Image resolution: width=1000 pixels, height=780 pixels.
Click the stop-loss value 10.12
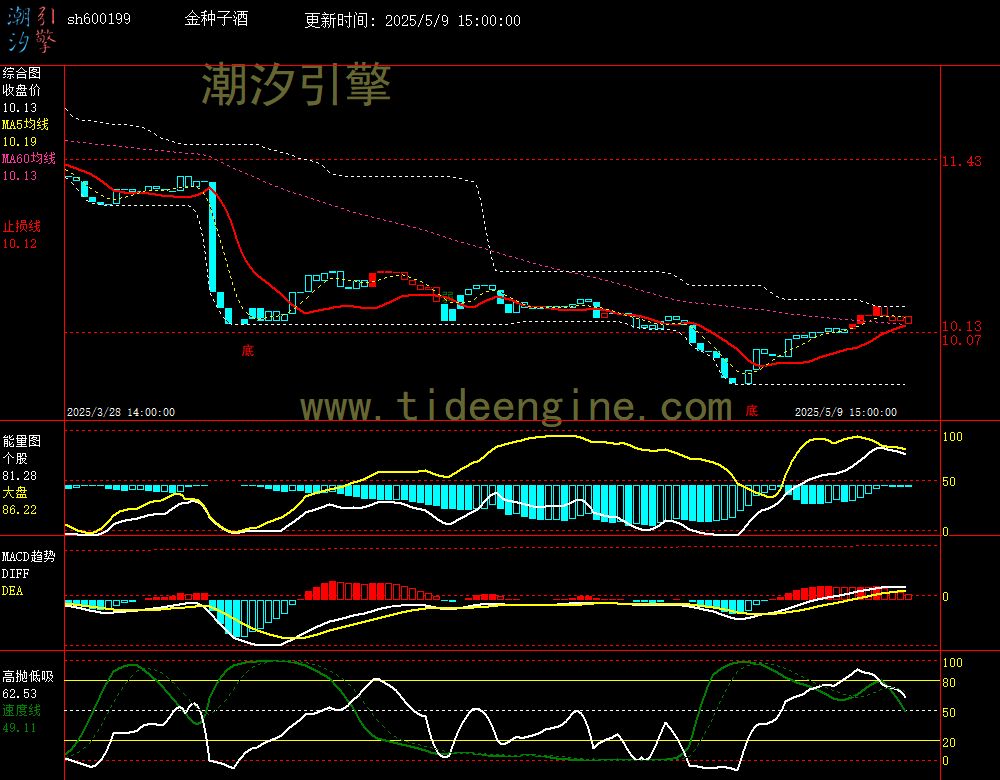[x=20, y=244]
